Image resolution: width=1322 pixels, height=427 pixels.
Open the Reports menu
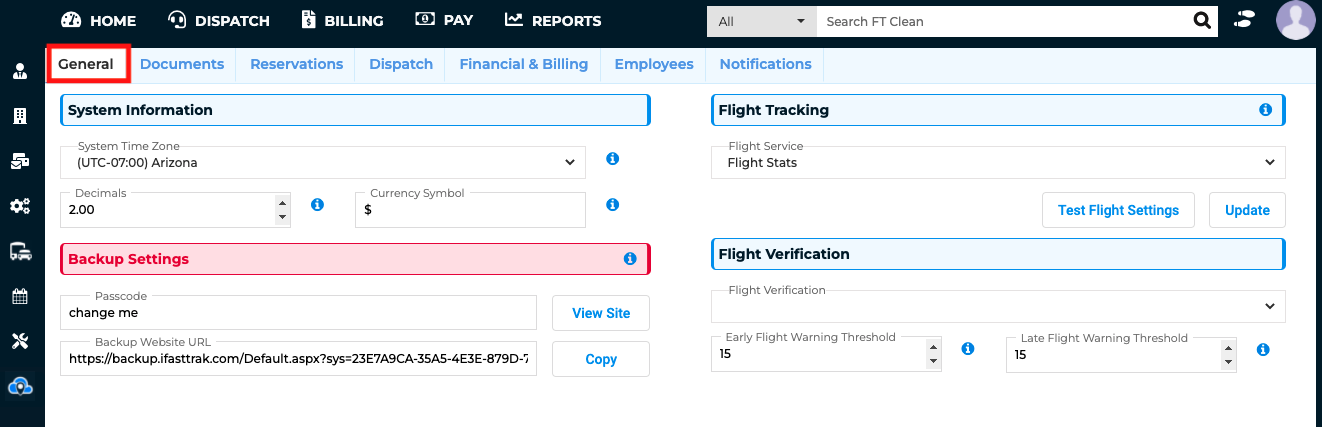click(x=553, y=20)
